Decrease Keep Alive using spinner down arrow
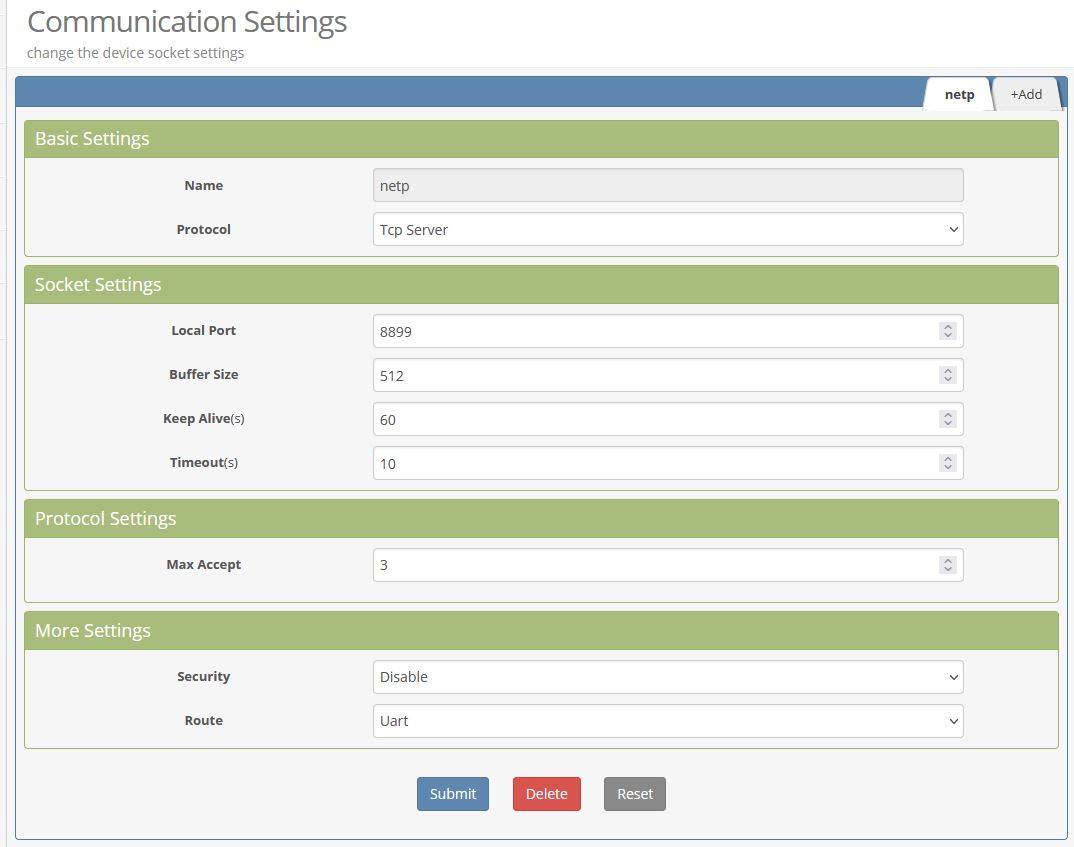 tap(948, 424)
